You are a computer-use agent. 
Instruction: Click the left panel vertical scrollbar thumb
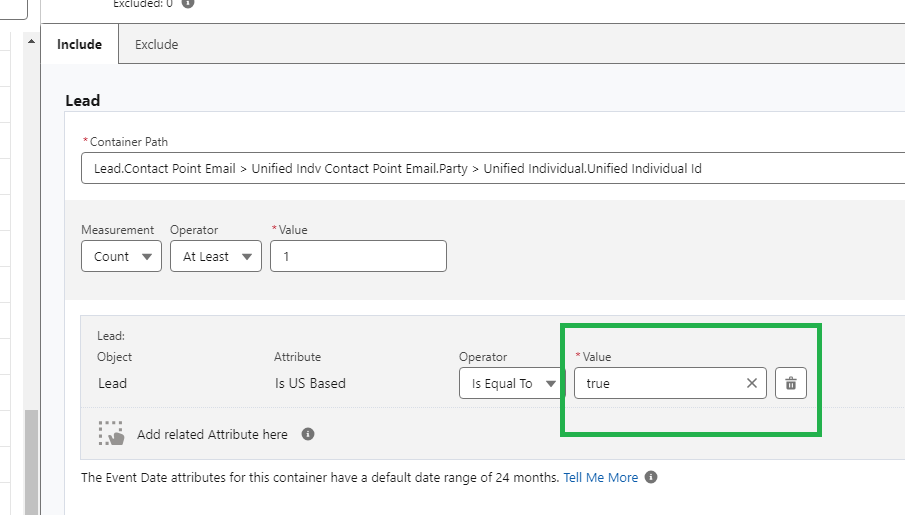[31, 460]
